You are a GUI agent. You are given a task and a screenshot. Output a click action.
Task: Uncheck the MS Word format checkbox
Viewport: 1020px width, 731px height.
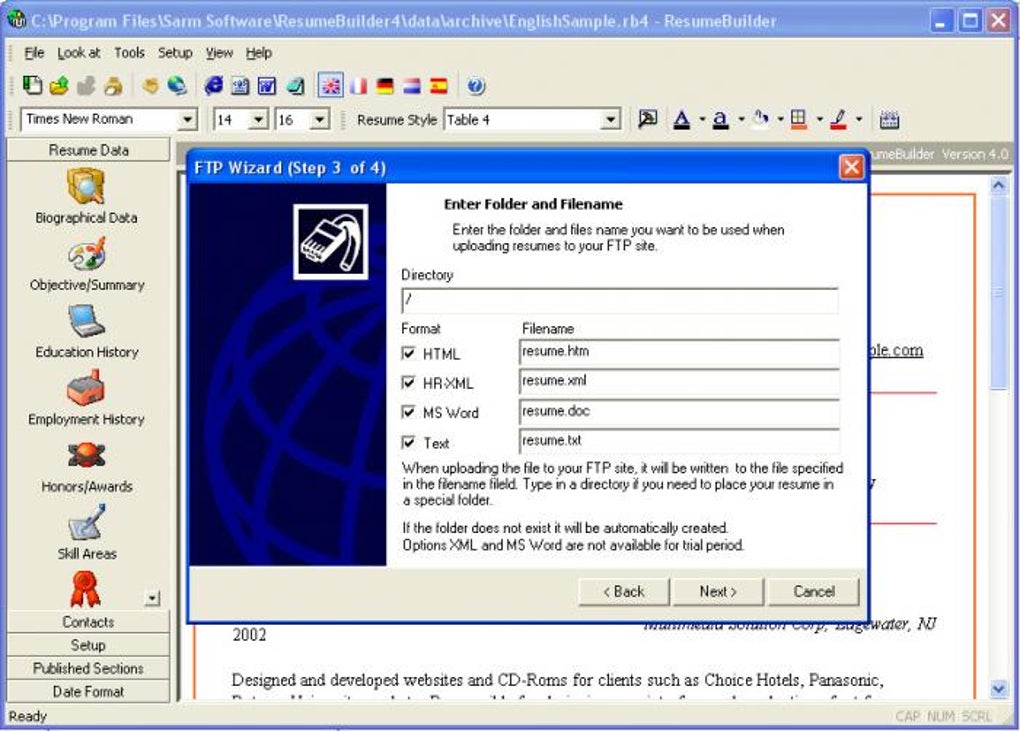[409, 412]
